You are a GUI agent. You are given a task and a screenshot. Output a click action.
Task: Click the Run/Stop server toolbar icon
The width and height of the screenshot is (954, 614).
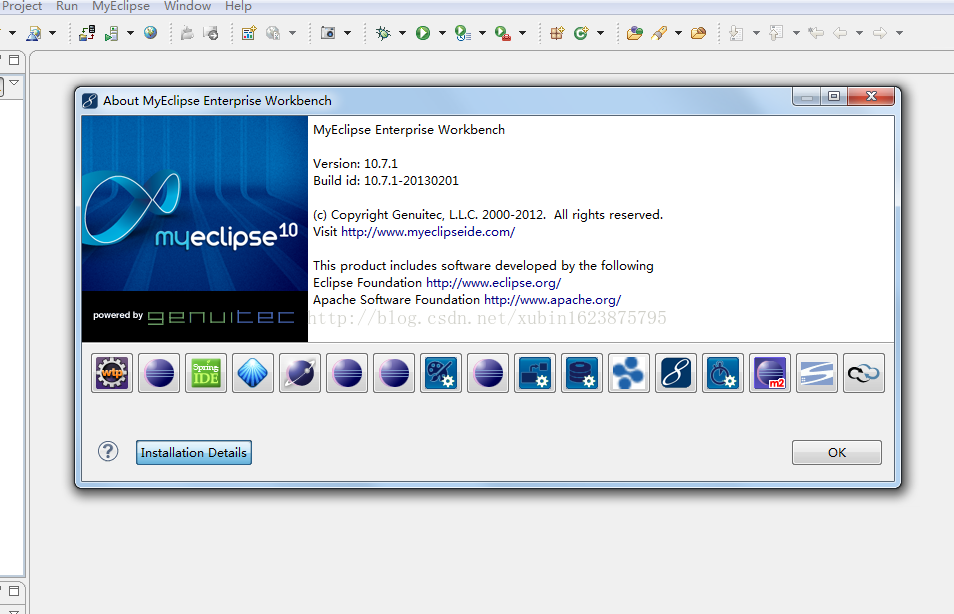tap(111, 33)
